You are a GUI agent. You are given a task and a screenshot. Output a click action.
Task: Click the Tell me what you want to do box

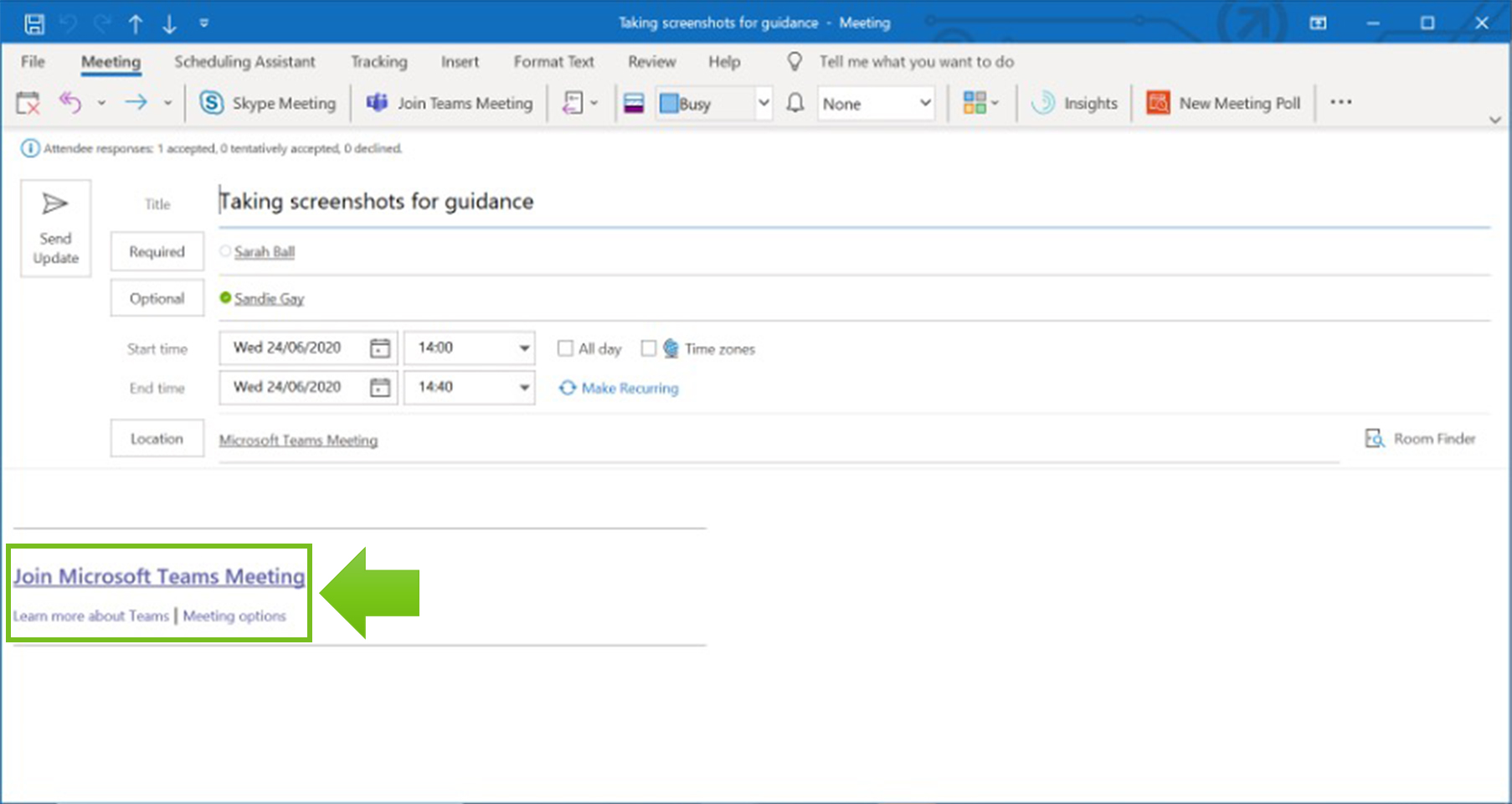[x=916, y=61]
